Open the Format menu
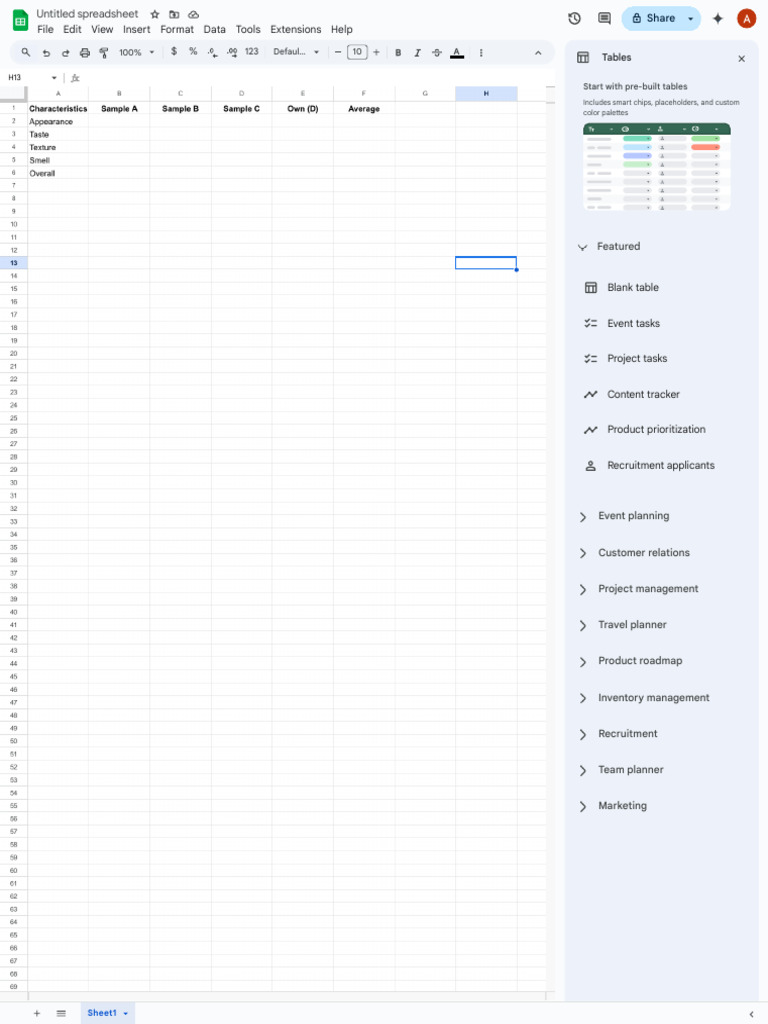Image resolution: width=768 pixels, height=1024 pixels. tap(177, 29)
